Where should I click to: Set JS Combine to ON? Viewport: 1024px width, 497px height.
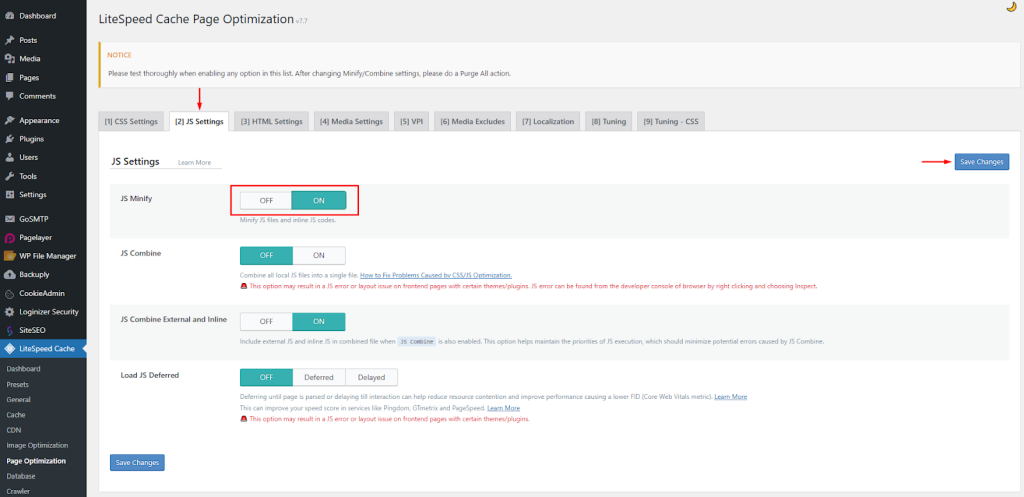(319, 255)
